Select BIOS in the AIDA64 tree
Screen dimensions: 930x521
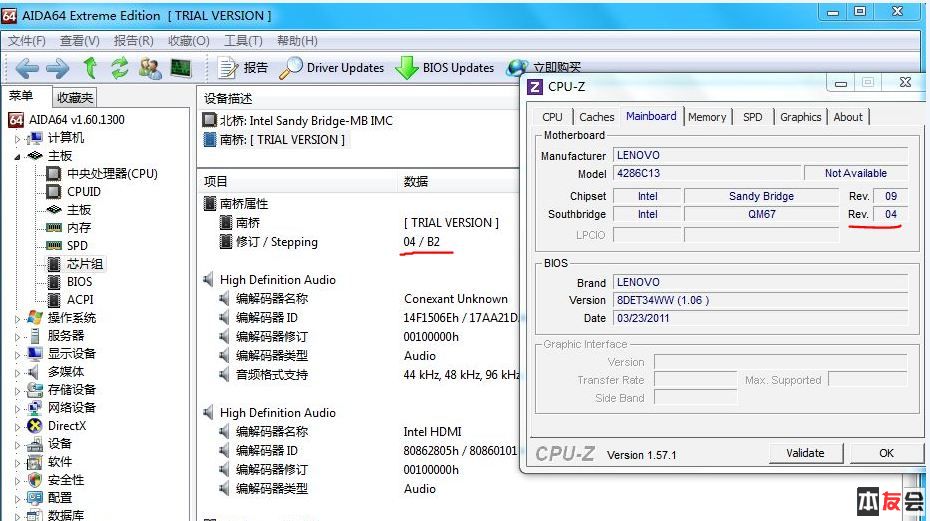pos(79,282)
